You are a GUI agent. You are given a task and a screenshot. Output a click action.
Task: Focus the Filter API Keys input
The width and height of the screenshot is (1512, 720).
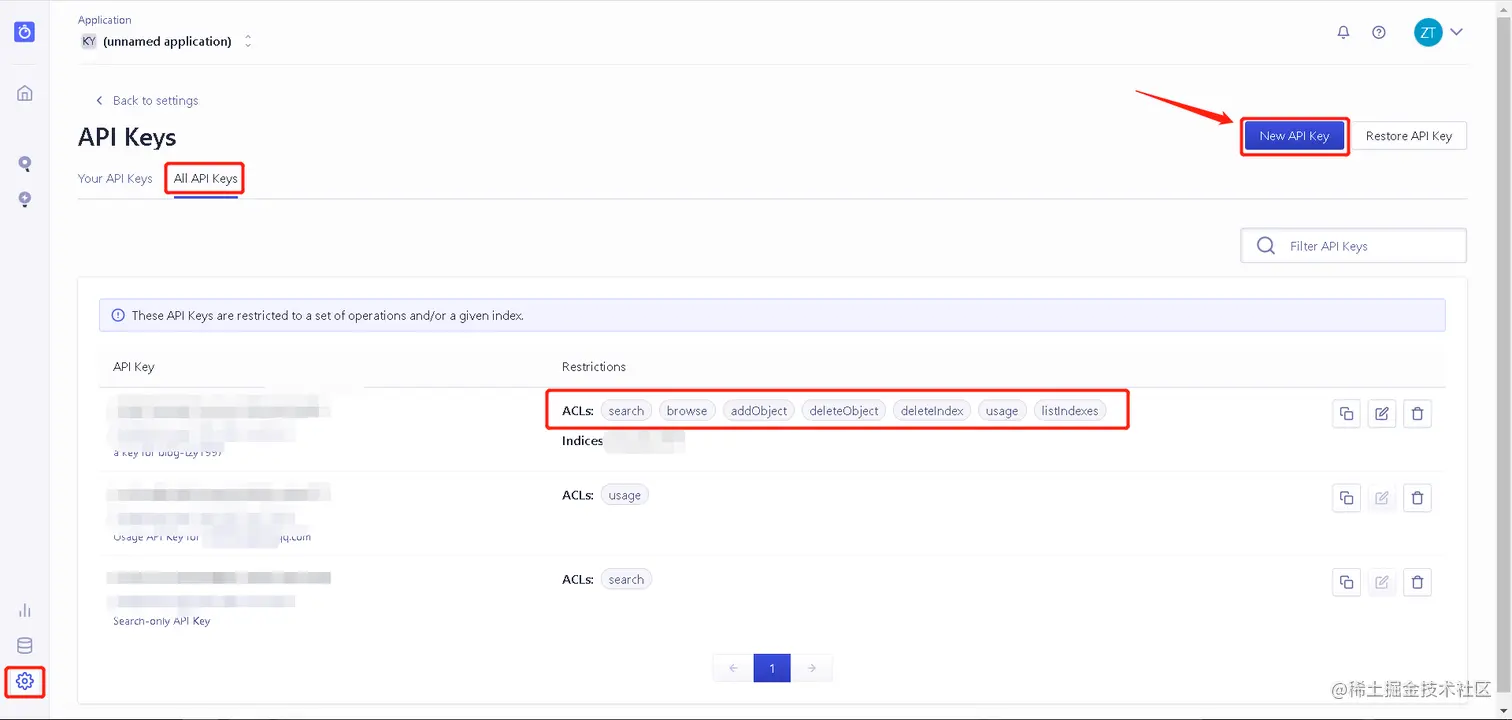[1354, 246]
